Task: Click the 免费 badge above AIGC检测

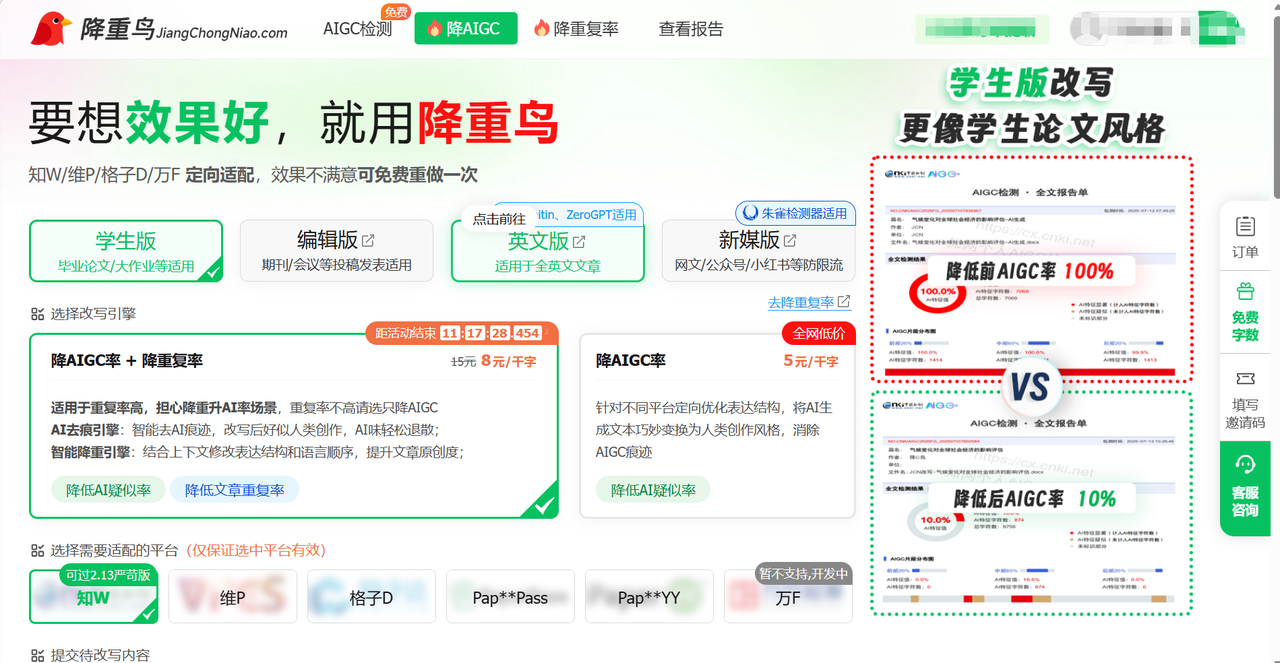Action: tap(395, 12)
